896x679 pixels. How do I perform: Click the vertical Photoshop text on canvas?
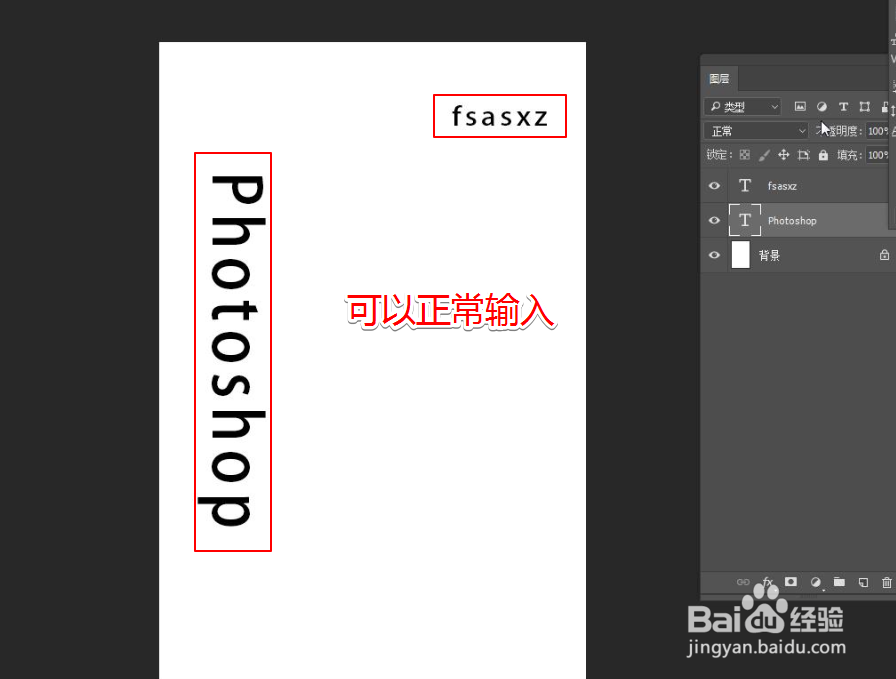(x=232, y=351)
